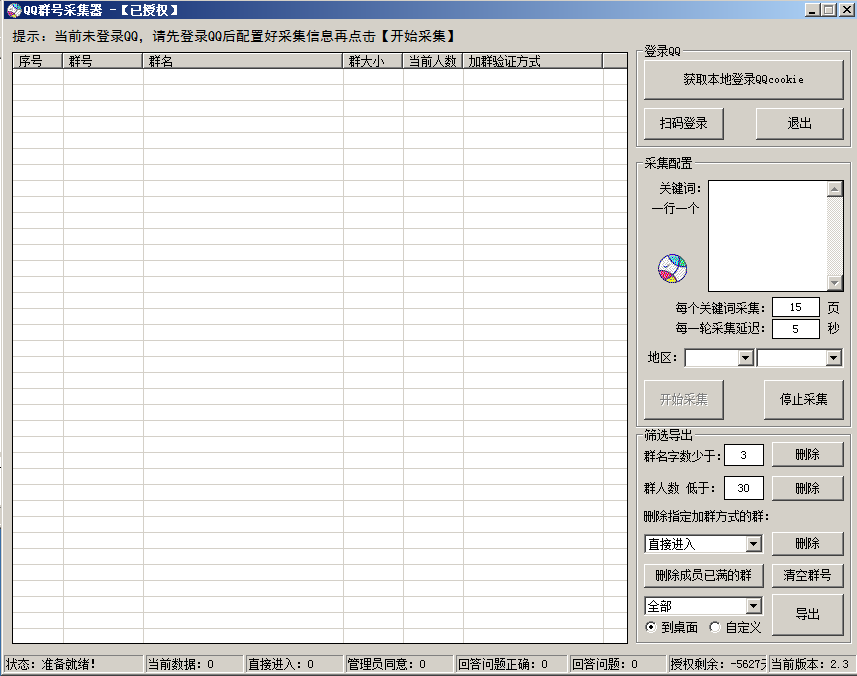Click the 群名字数少于 value field

pos(743,455)
